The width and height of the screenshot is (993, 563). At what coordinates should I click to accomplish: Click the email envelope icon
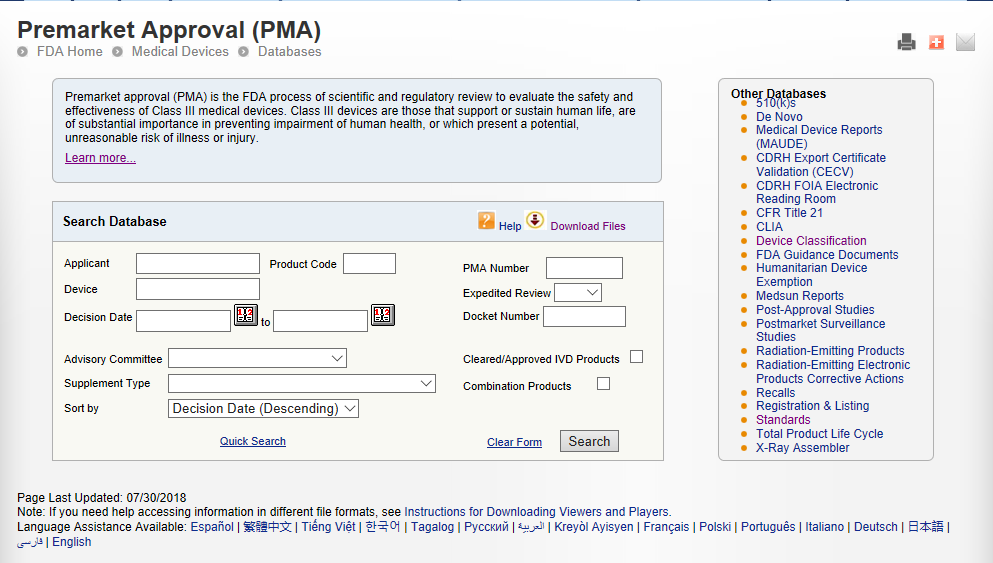pyautogui.click(x=965, y=42)
